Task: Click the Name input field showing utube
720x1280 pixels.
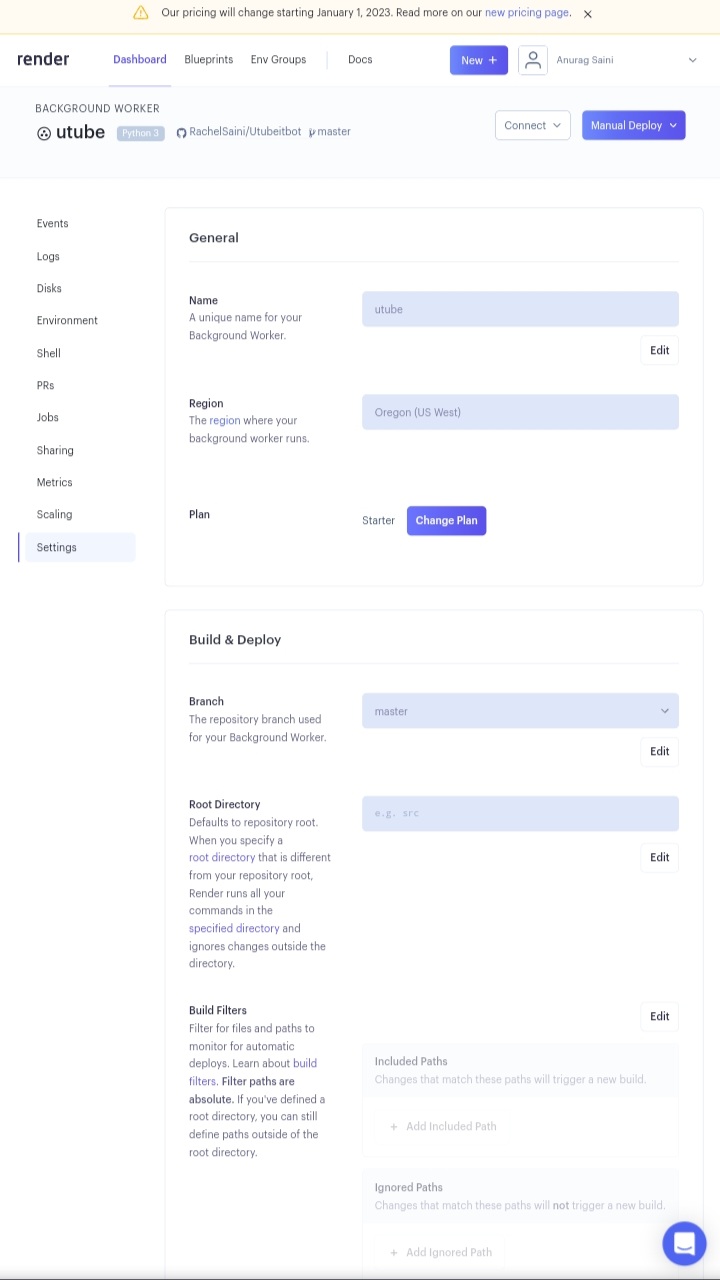Action: (520, 309)
